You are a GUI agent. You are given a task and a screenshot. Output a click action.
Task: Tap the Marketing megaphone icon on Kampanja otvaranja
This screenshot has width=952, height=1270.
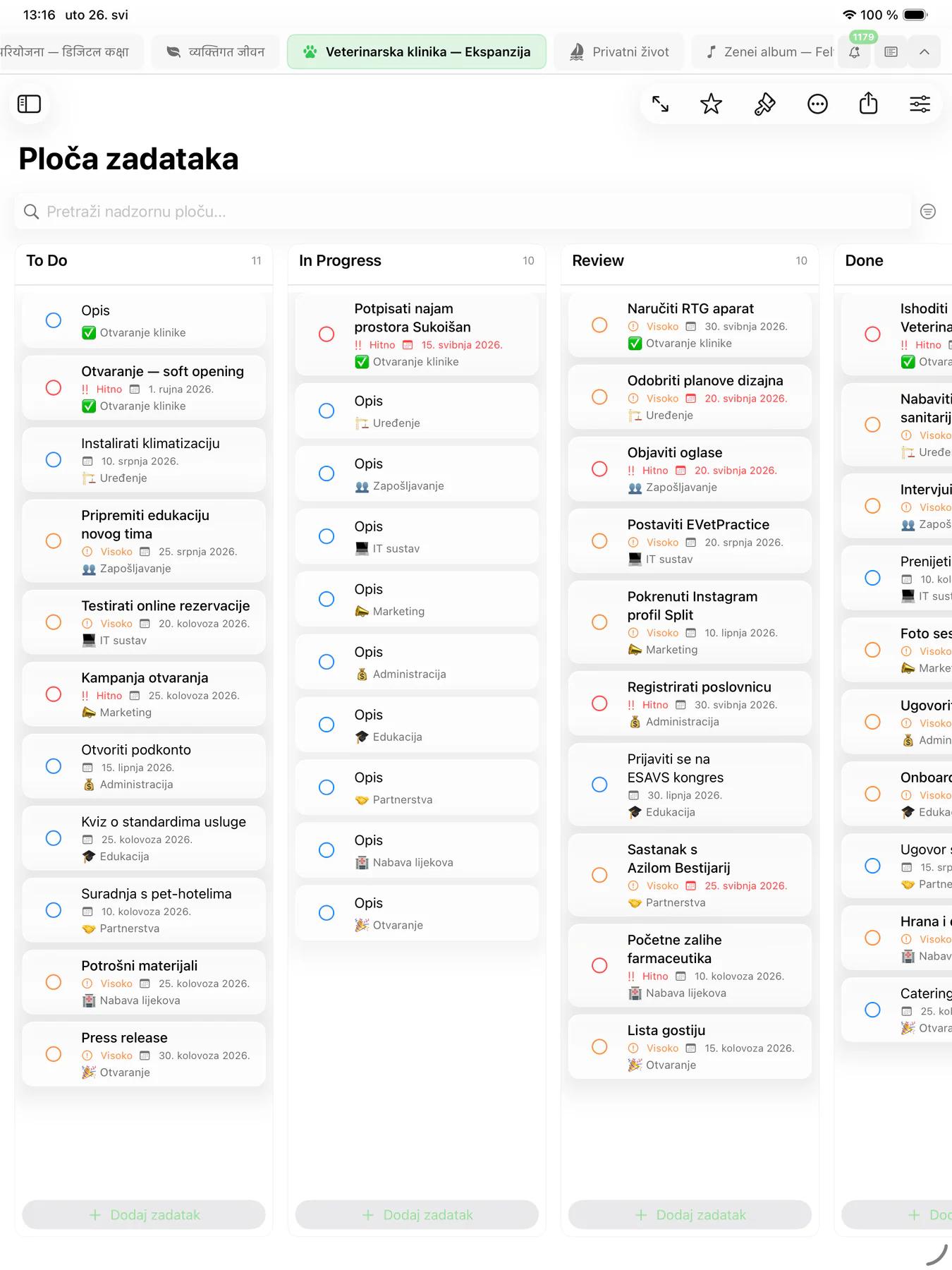point(88,713)
